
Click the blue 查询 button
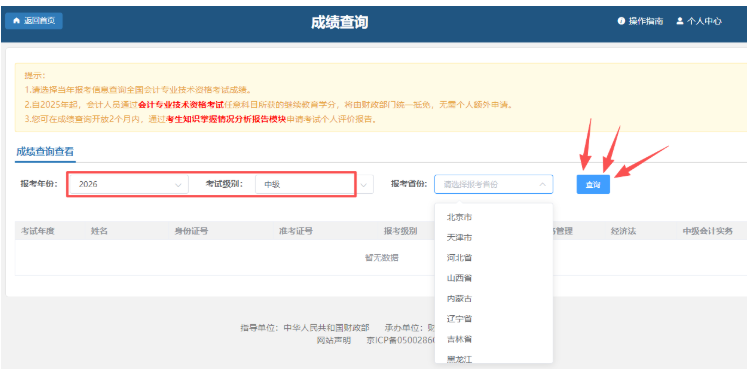[x=593, y=185]
